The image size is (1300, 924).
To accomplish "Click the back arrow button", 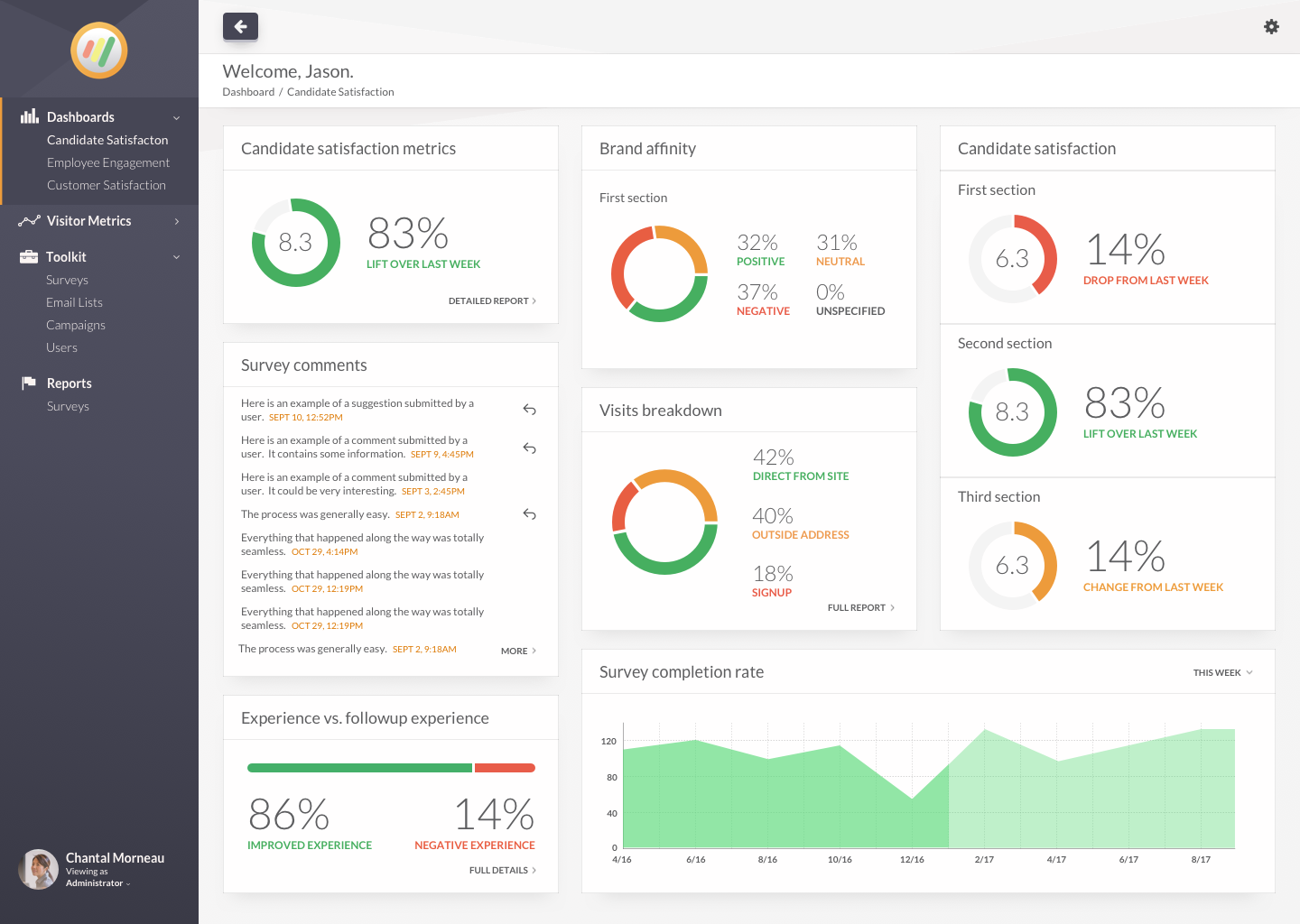I will pos(240,26).
